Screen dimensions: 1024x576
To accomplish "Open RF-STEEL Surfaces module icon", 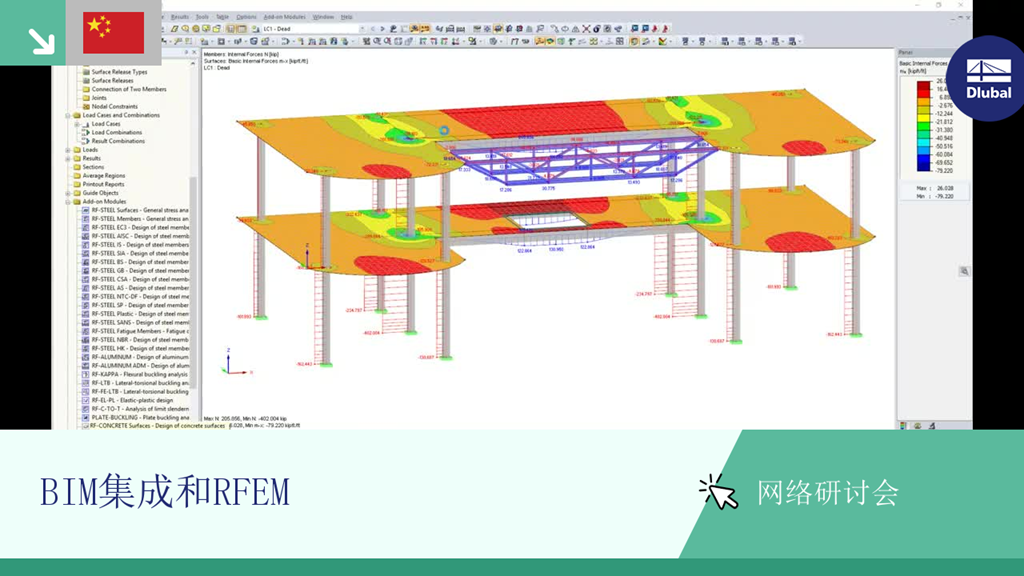I will pos(86,210).
